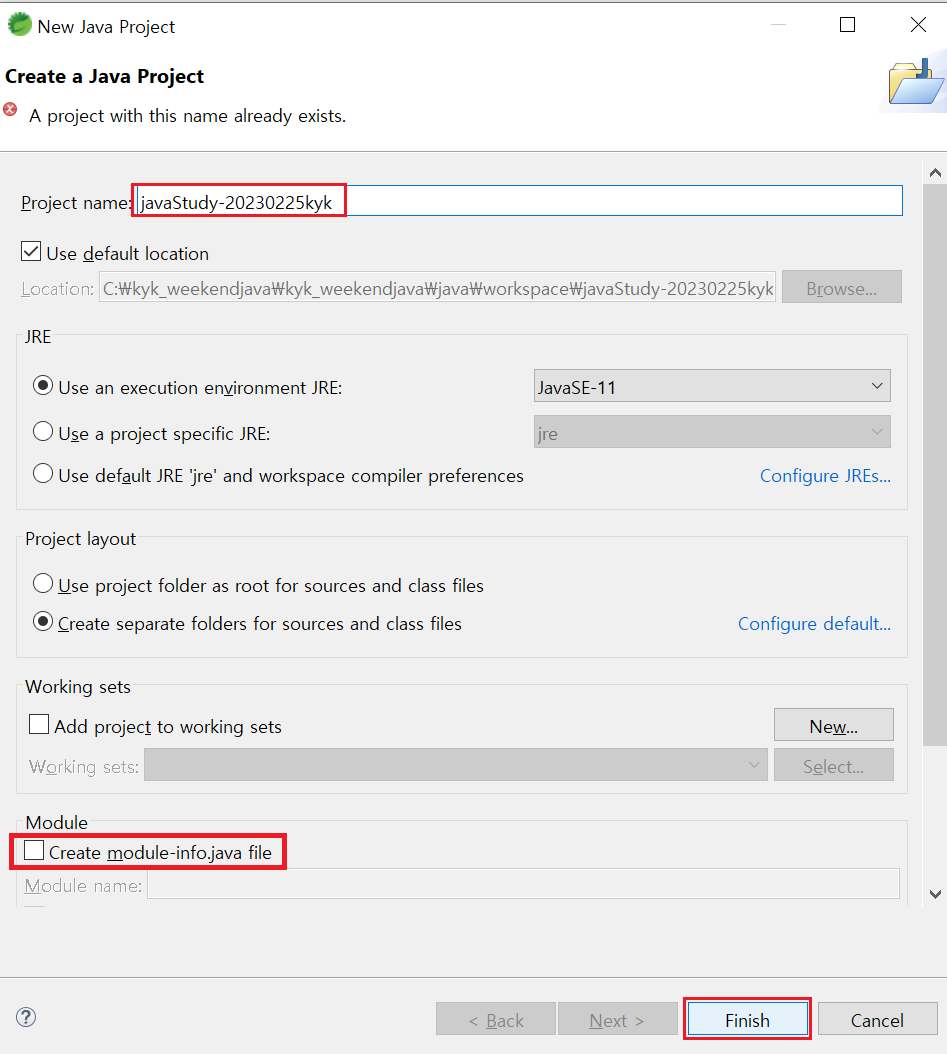Click New... working set button
The width and height of the screenshot is (947, 1054).
tap(833, 725)
